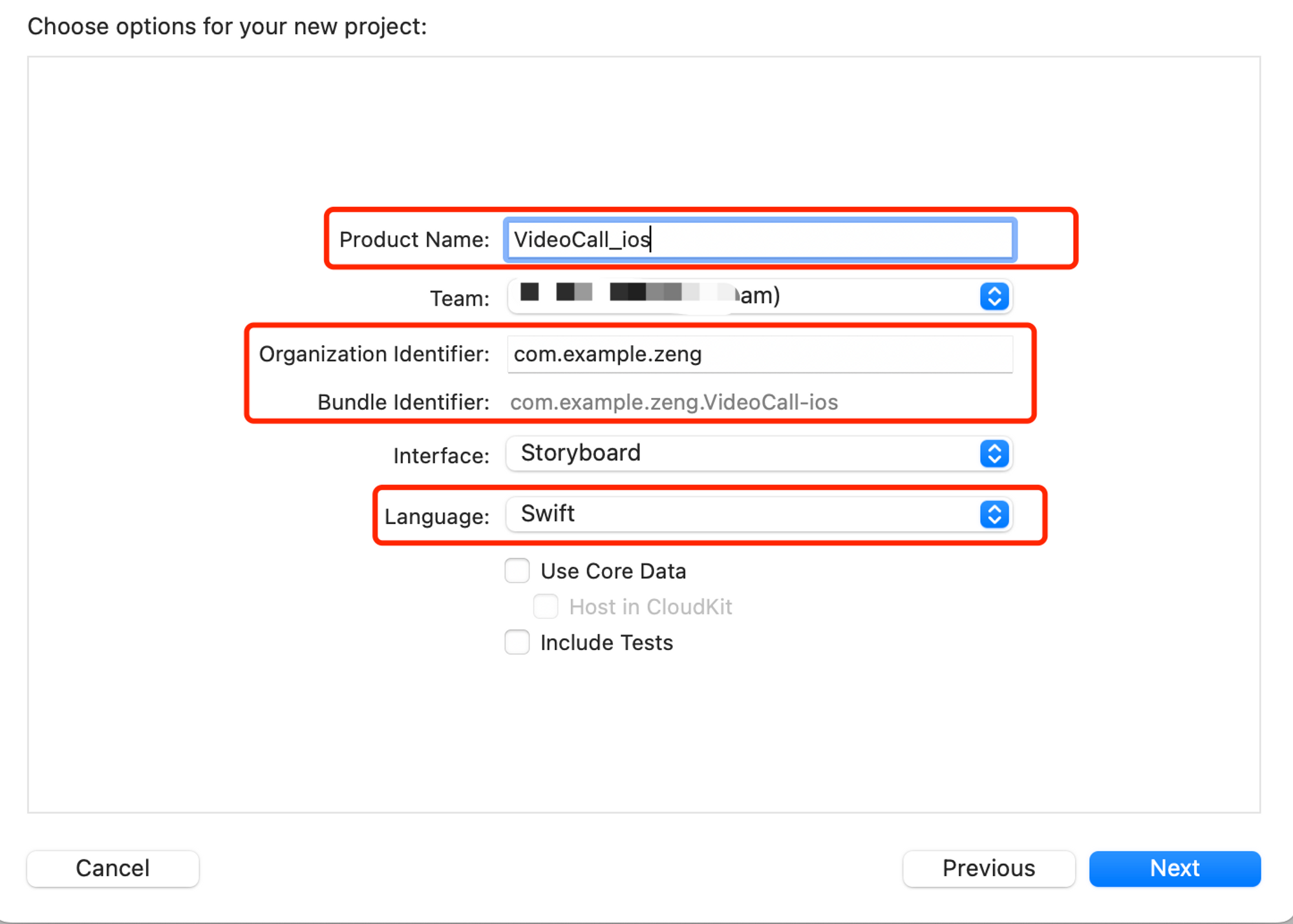Click the Cancel button
Image resolution: width=1293 pixels, height=924 pixels.
tap(113, 868)
